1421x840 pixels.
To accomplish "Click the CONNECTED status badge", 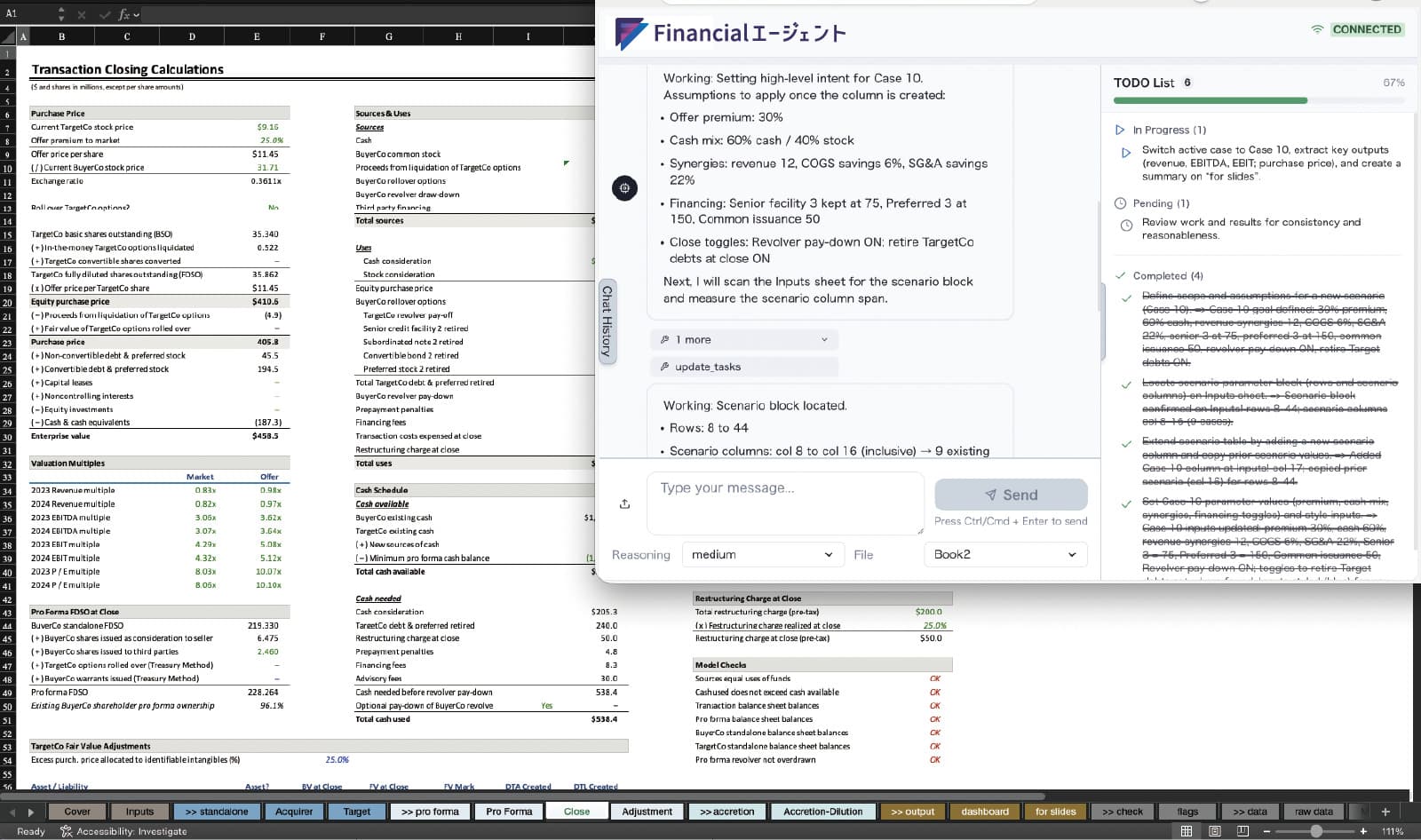I will coord(1367,29).
